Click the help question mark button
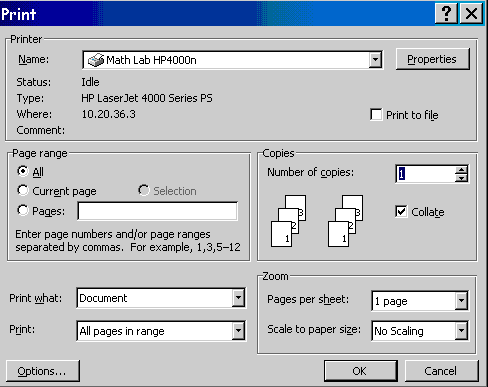Image resolution: width=488 pixels, height=387 pixels. tap(446, 14)
